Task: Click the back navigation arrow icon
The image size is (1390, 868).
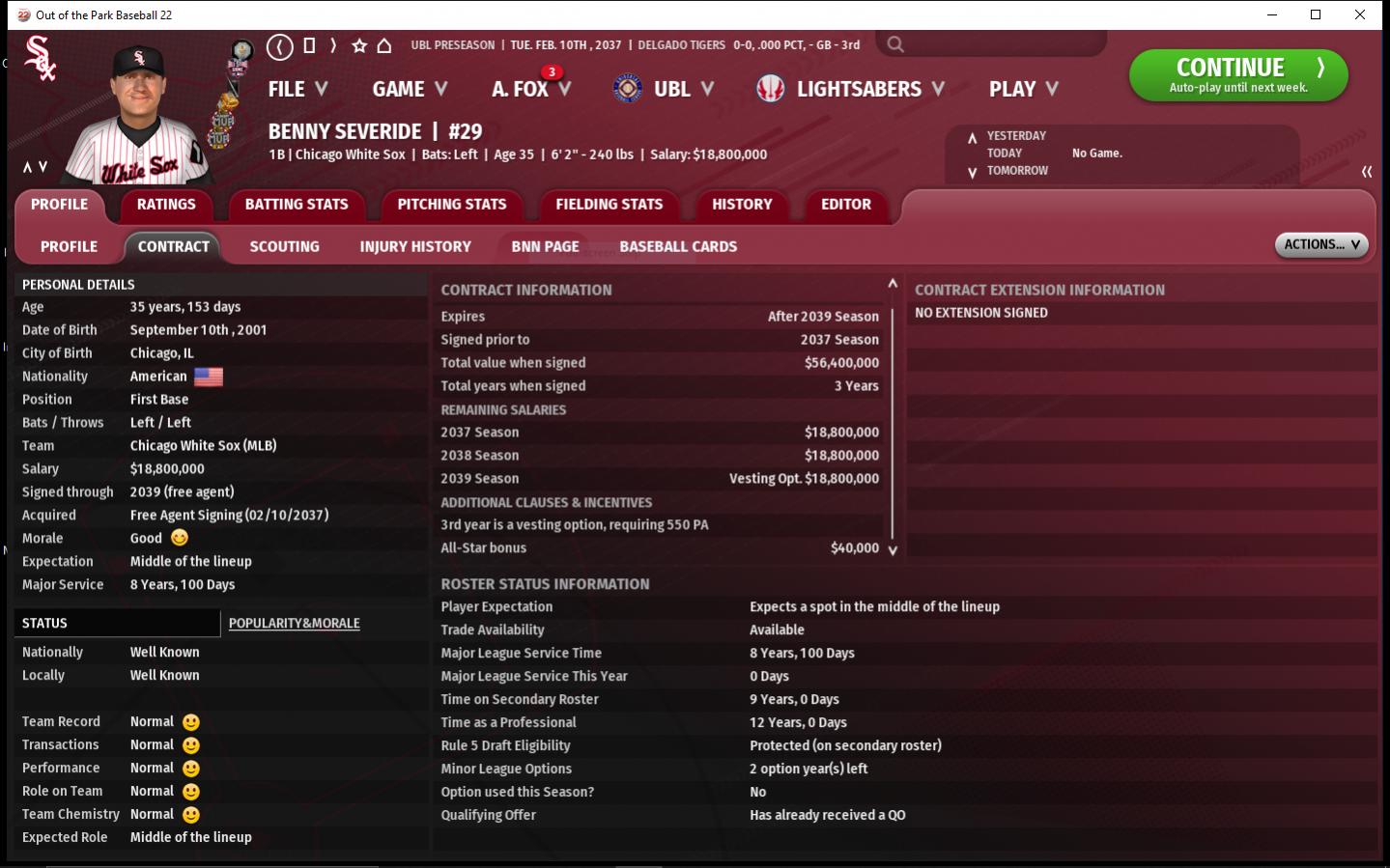Action: [x=280, y=45]
